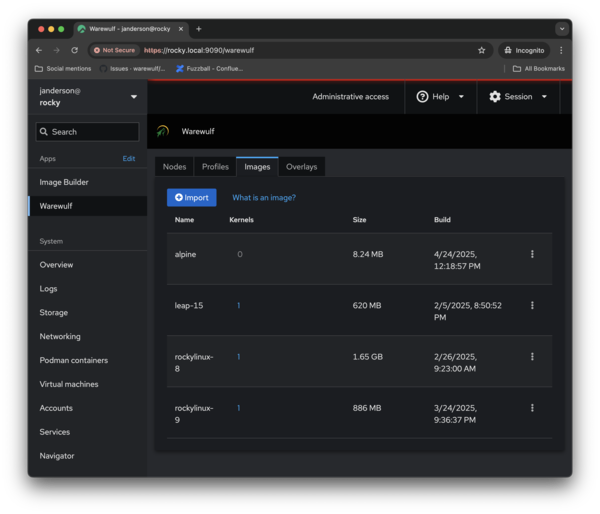Click the Warewulf logo icon in header
Image resolution: width=600 pixels, height=514 pixels.
[x=163, y=131]
